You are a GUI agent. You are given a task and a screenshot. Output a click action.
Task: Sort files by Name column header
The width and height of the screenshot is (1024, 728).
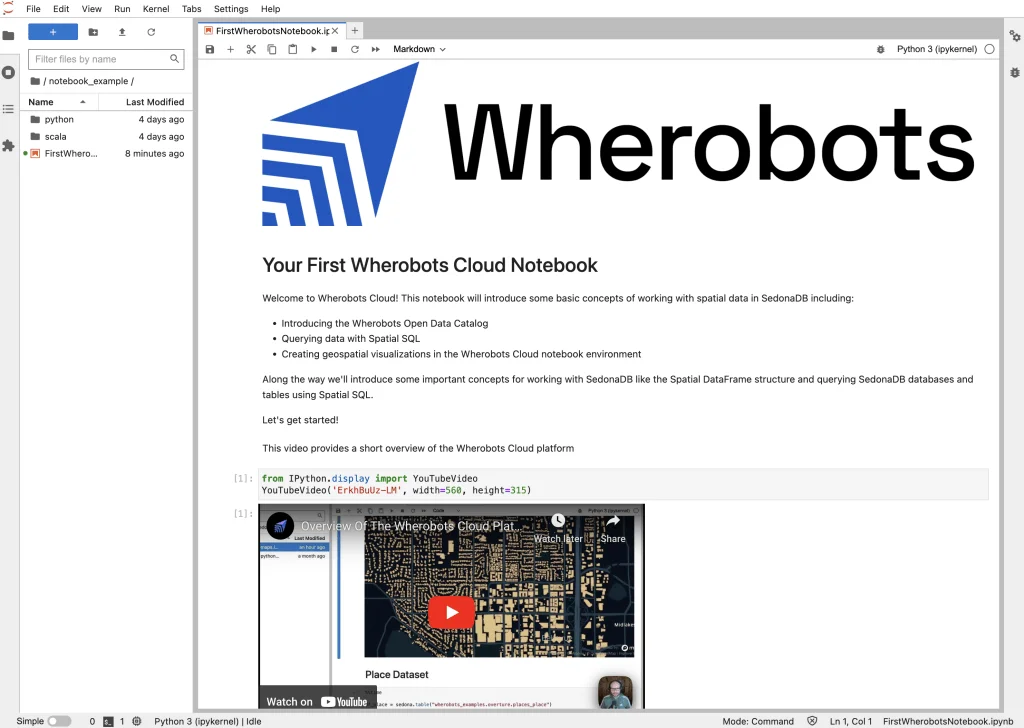pos(59,102)
